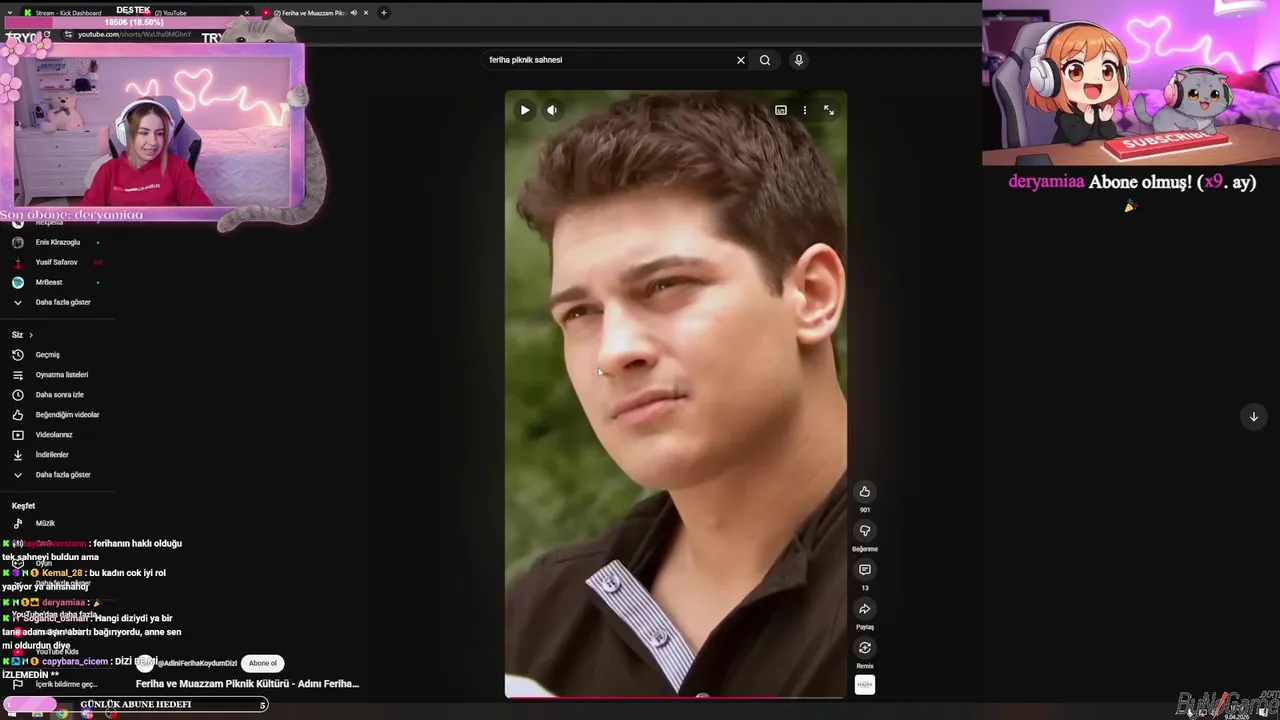Start voice search with the microphone
Screen dimensions: 1280x720
pos(798,60)
